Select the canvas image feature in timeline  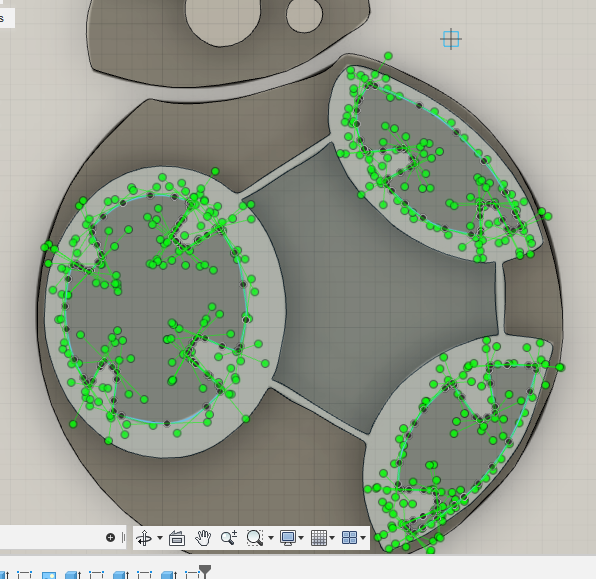(x=49, y=575)
